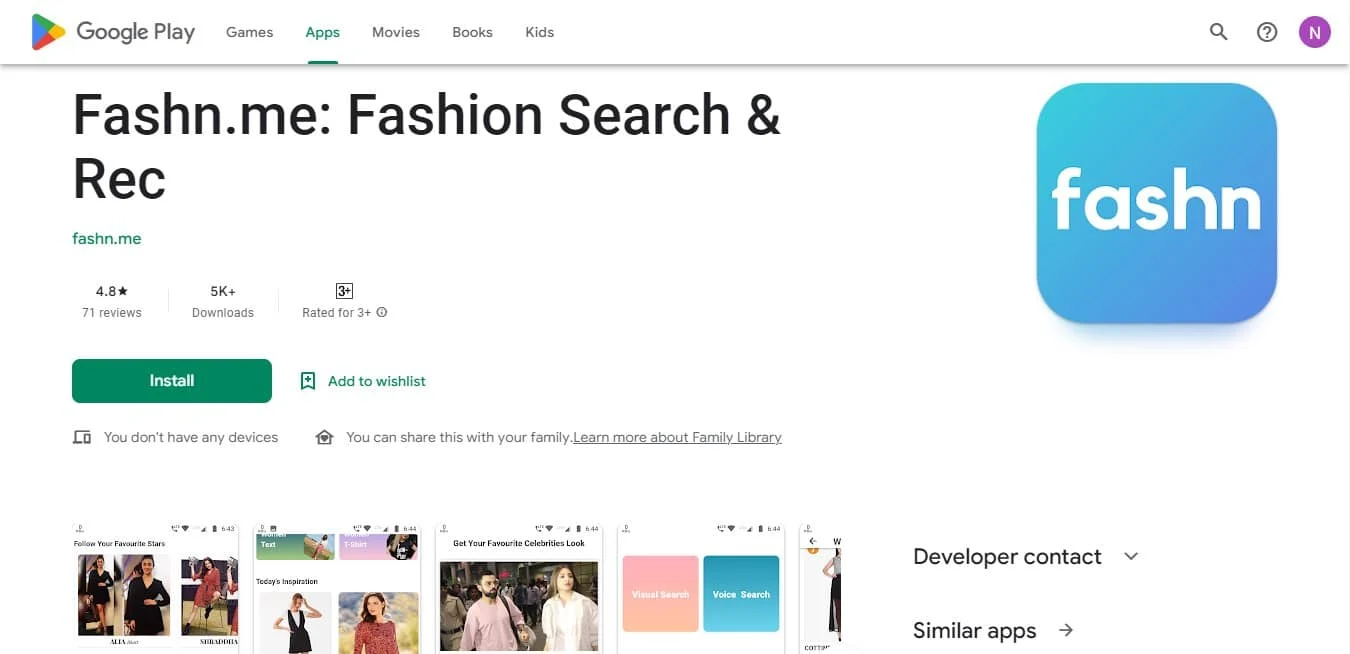Screen dimensions: 1350x654
Task: Open the help question mark icon
Action: coord(1267,32)
